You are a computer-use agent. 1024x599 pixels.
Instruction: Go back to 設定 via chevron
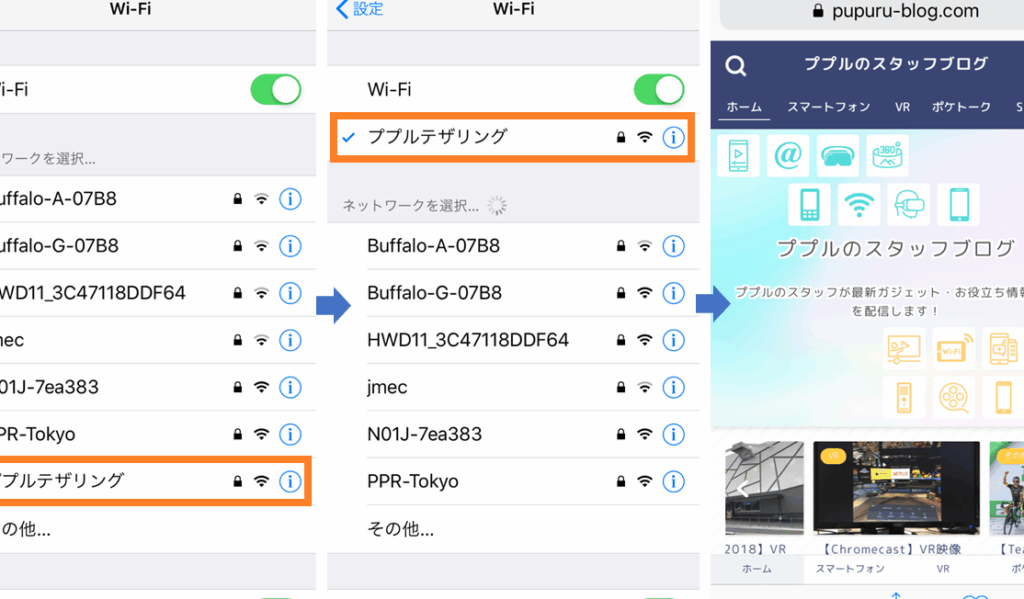point(359,9)
